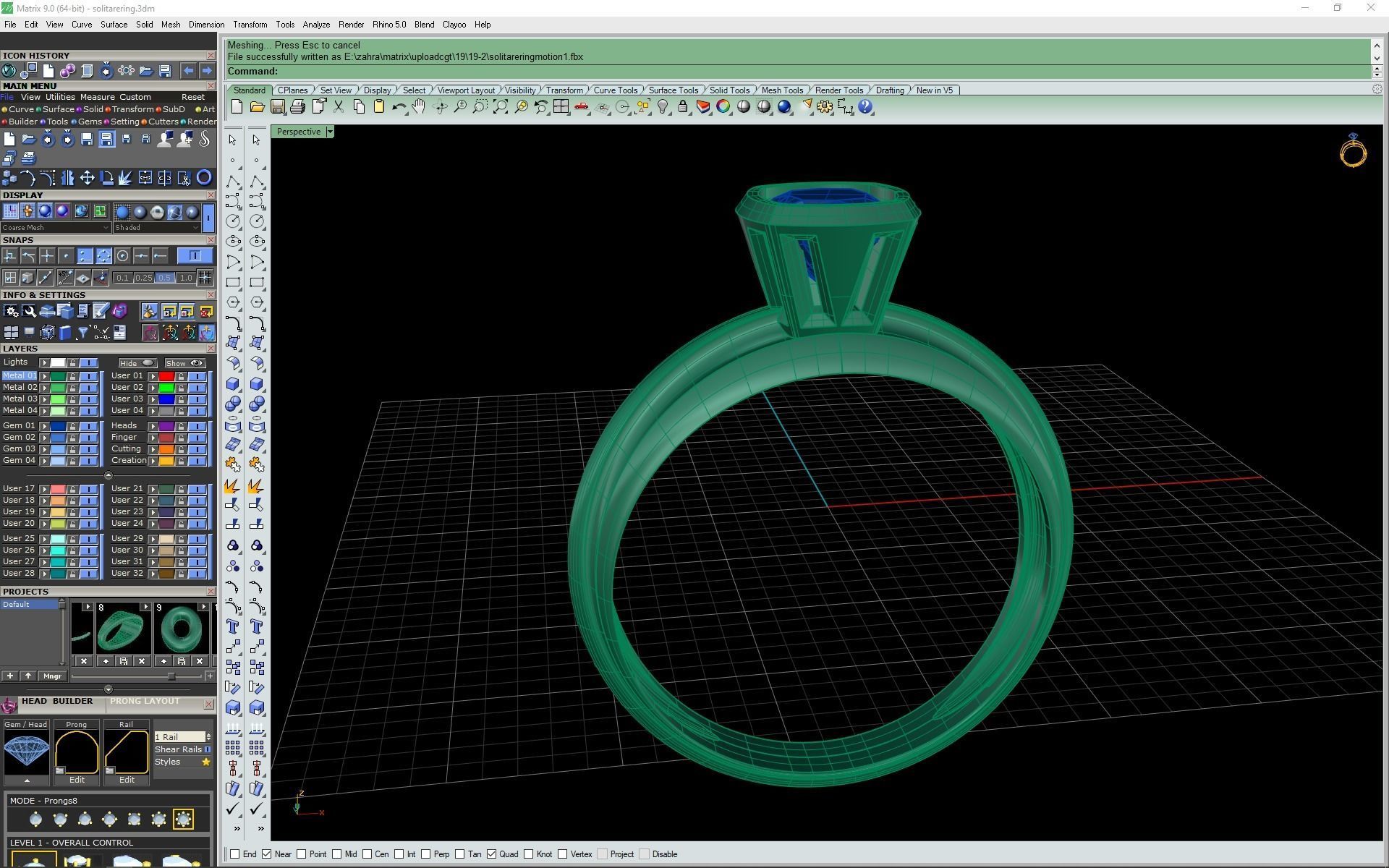Image resolution: width=1389 pixels, height=868 pixels.
Task: Uncheck the Quad object snap checkbox
Action: 492,854
